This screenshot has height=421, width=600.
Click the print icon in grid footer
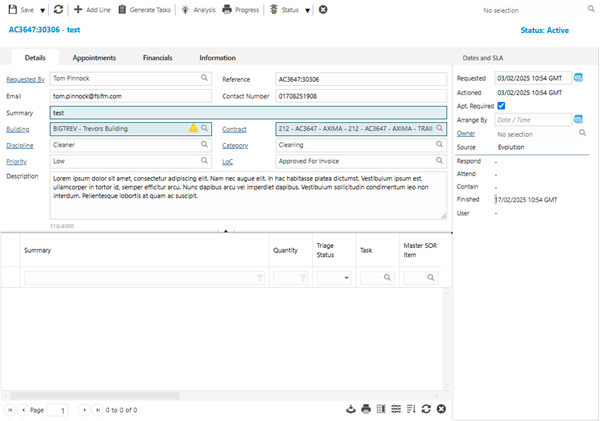pyautogui.click(x=366, y=409)
